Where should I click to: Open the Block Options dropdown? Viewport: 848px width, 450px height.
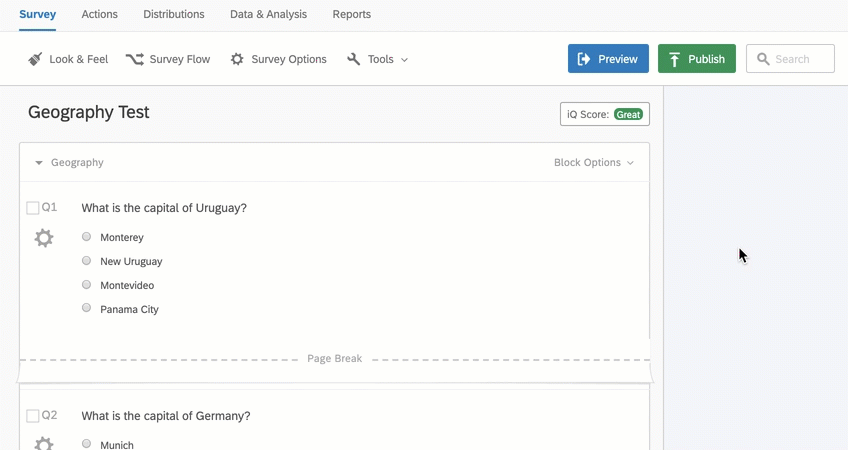[593, 162]
